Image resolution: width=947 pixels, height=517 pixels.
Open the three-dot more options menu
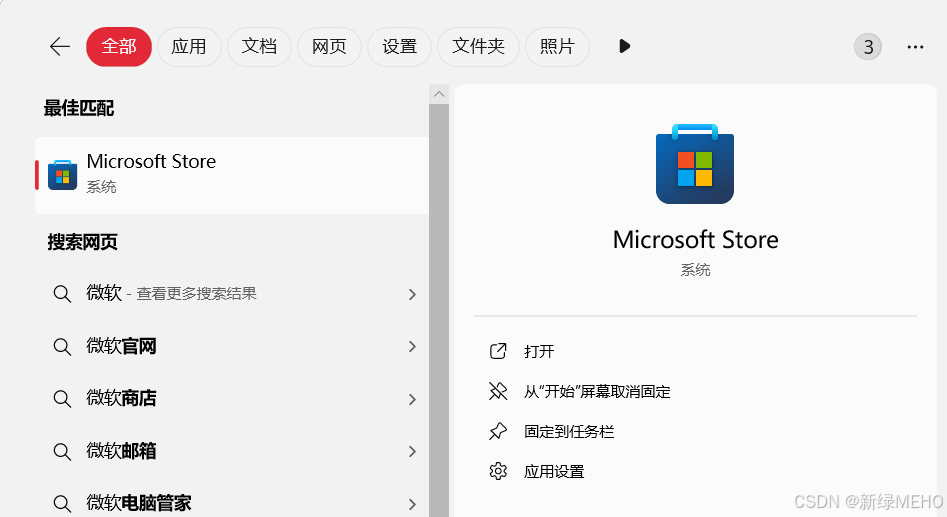tap(915, 47)
